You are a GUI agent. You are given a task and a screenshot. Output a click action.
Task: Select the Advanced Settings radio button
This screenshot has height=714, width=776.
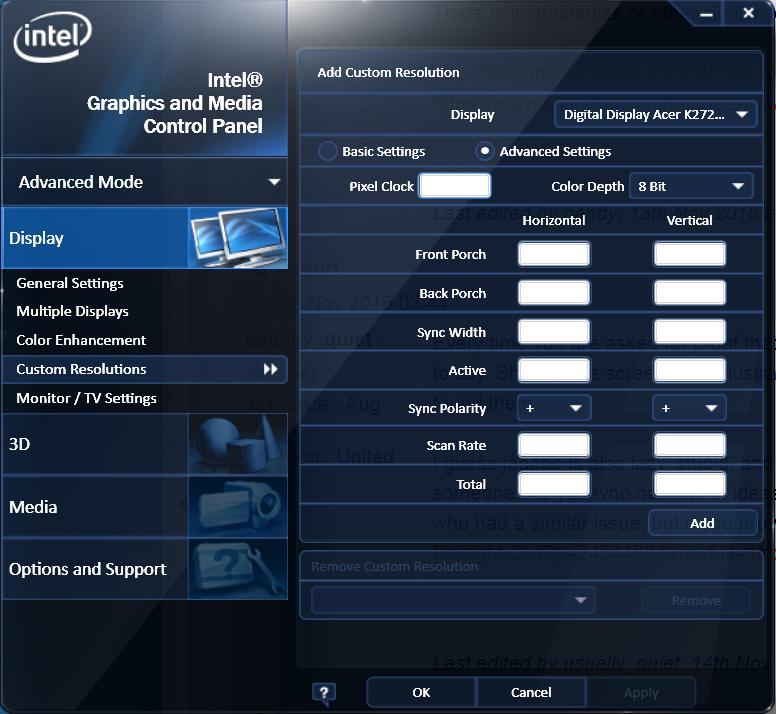pyautogui.click(x=485, y=151)
